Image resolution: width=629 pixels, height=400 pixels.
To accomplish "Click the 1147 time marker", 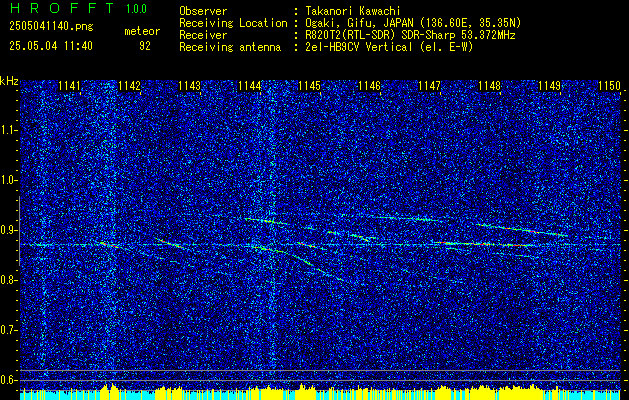I will tap(429, 86).
